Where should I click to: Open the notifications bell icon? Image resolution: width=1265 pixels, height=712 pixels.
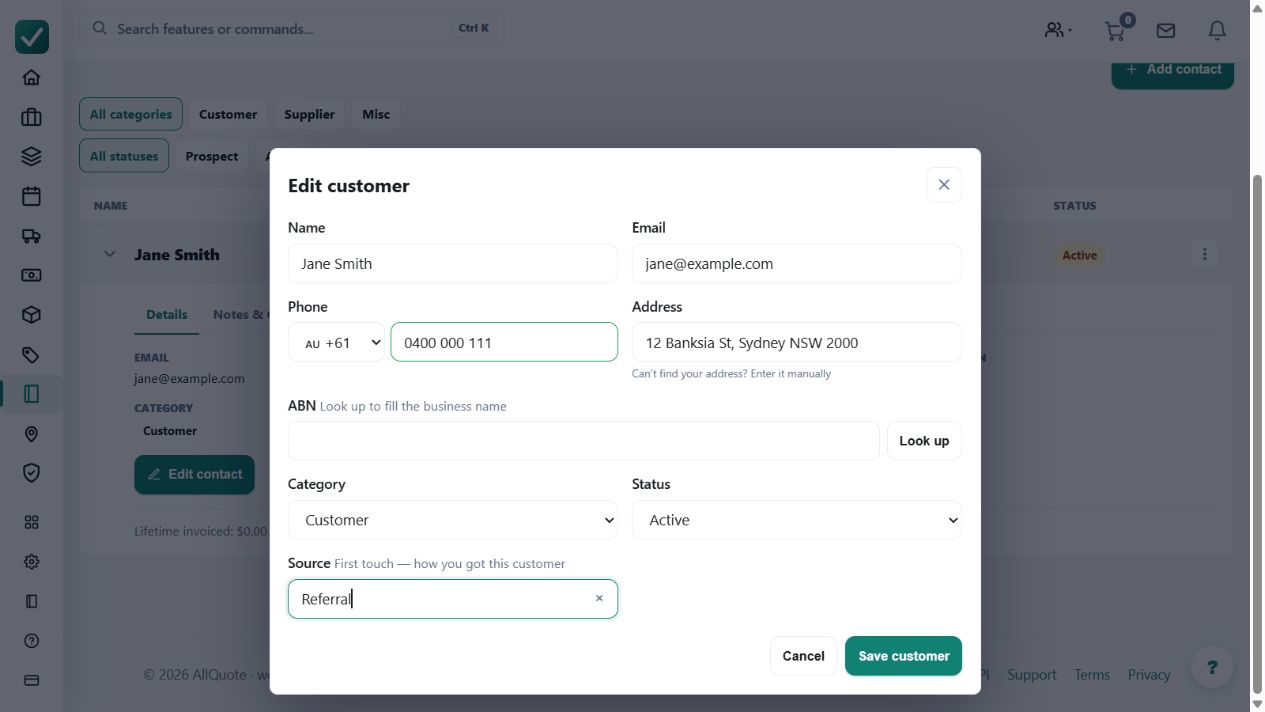tap(1217, 31)
